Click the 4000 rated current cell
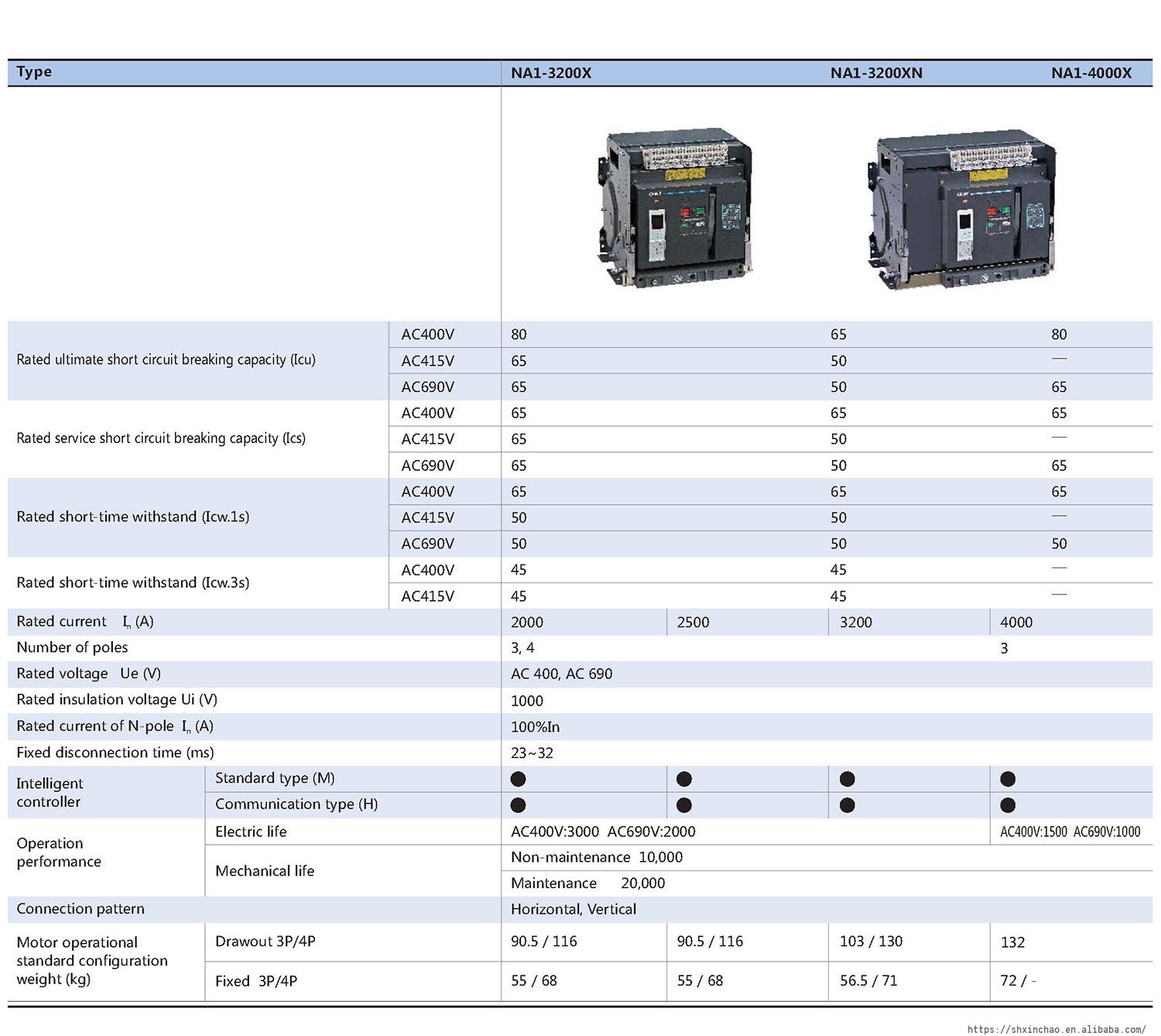1161x1036 pixels. click(1016, 623)
